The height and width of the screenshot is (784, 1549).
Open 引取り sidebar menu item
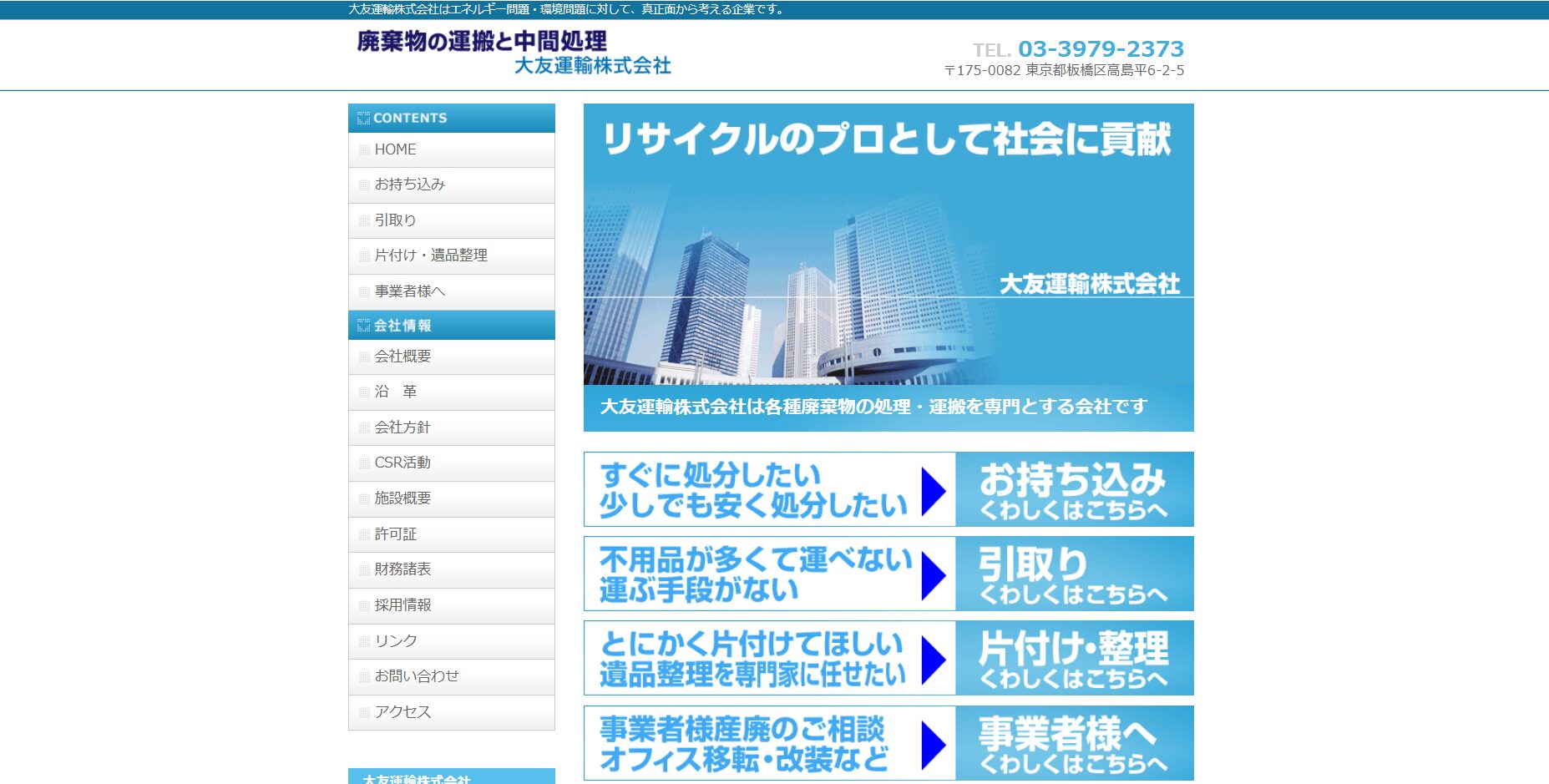click(x=395, y=220)
